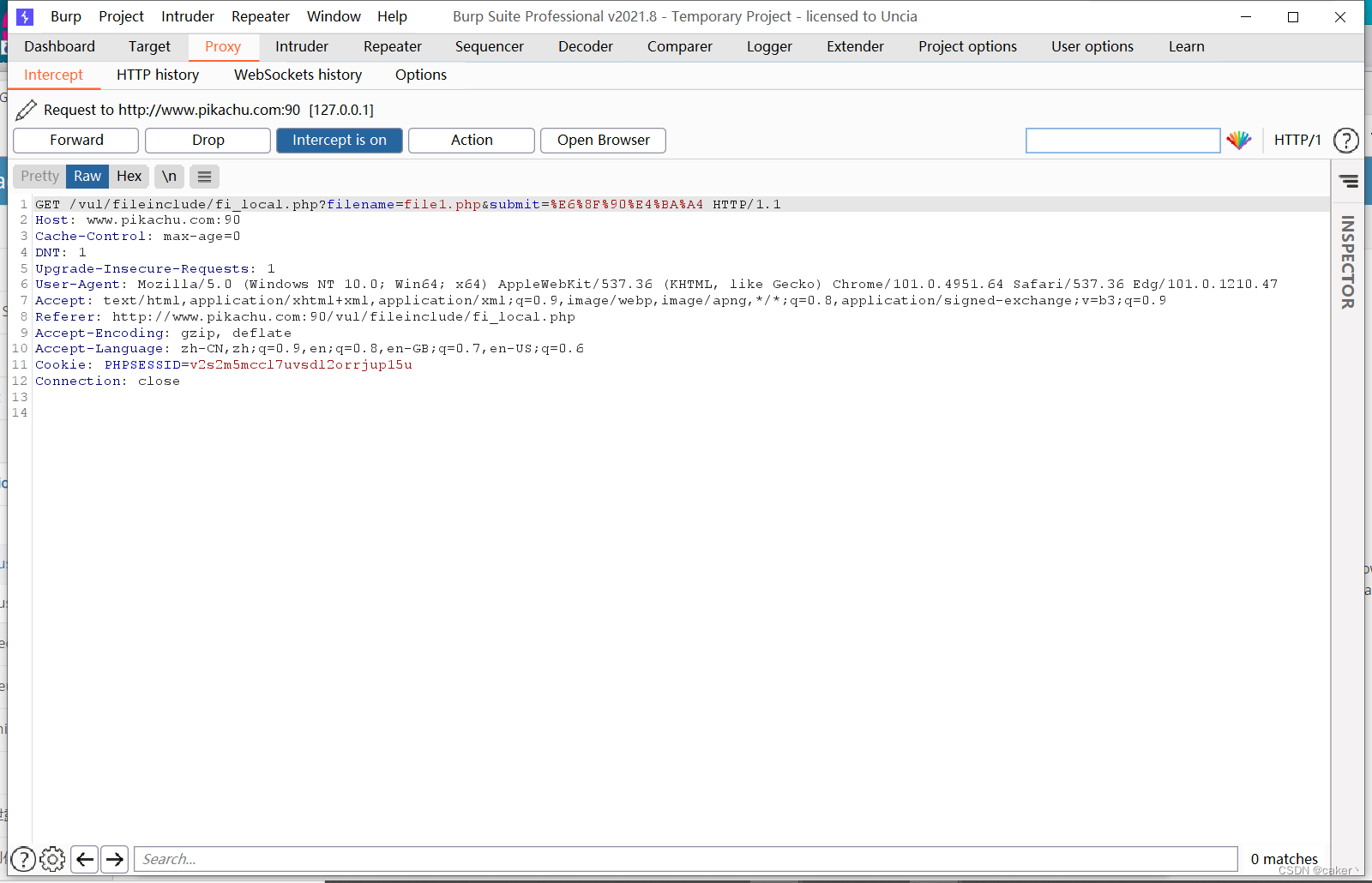Open the Intruder menu in menu bar
The image size is (1372, 883).
(x=188, y=16)
